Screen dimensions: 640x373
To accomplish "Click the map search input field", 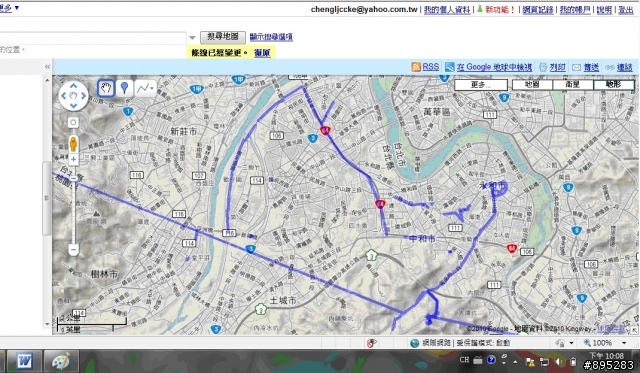I will coord(93,38).
